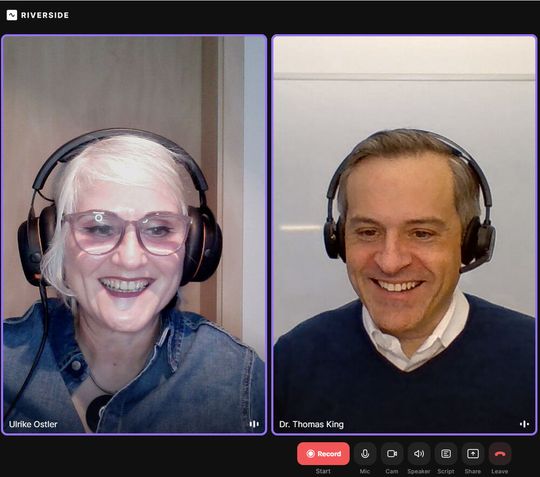Click the RIVERSIDE wordmark text
This screenshot has width=540, height=477.
tap(45, 15)
